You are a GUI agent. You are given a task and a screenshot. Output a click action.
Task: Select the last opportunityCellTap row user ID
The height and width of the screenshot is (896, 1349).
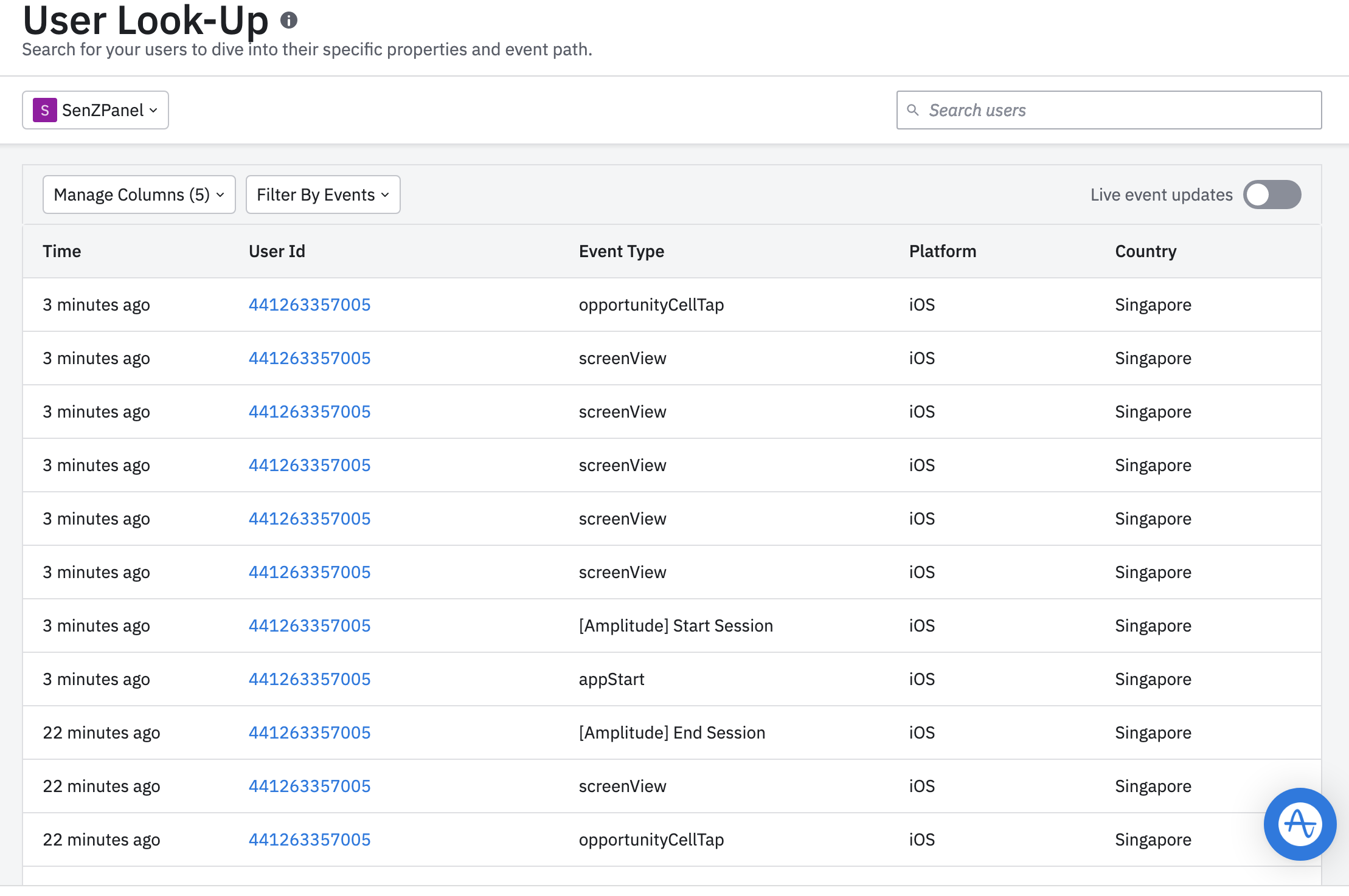click(x=310, y=839)
